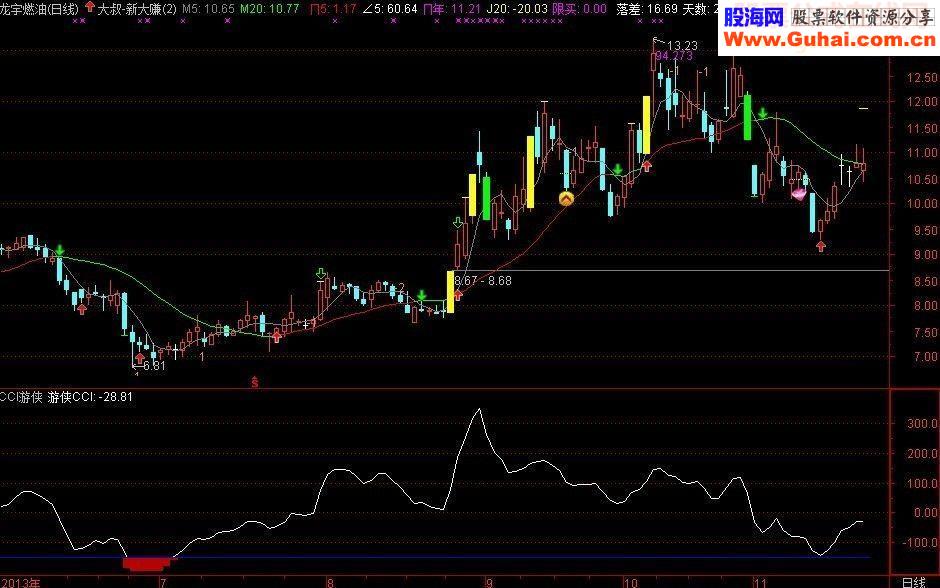940x588 pixels.
Task: Select the purple 94.273 label
Action: [x=674, y=56]
